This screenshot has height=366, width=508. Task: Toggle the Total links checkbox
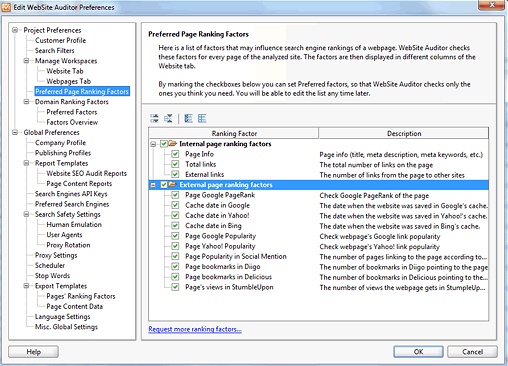coord(175,164)
